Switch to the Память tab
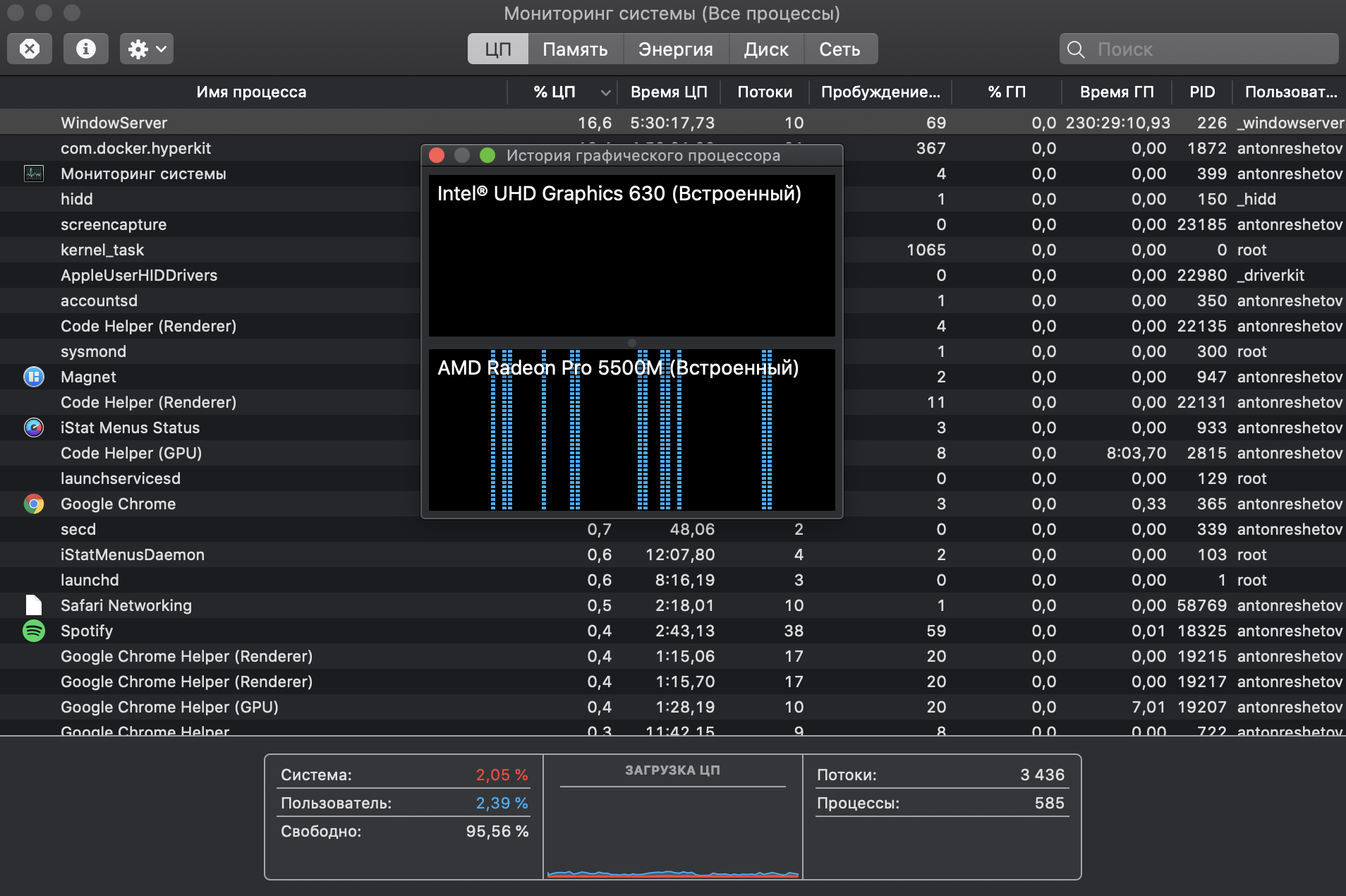 [x=575, y=49]
